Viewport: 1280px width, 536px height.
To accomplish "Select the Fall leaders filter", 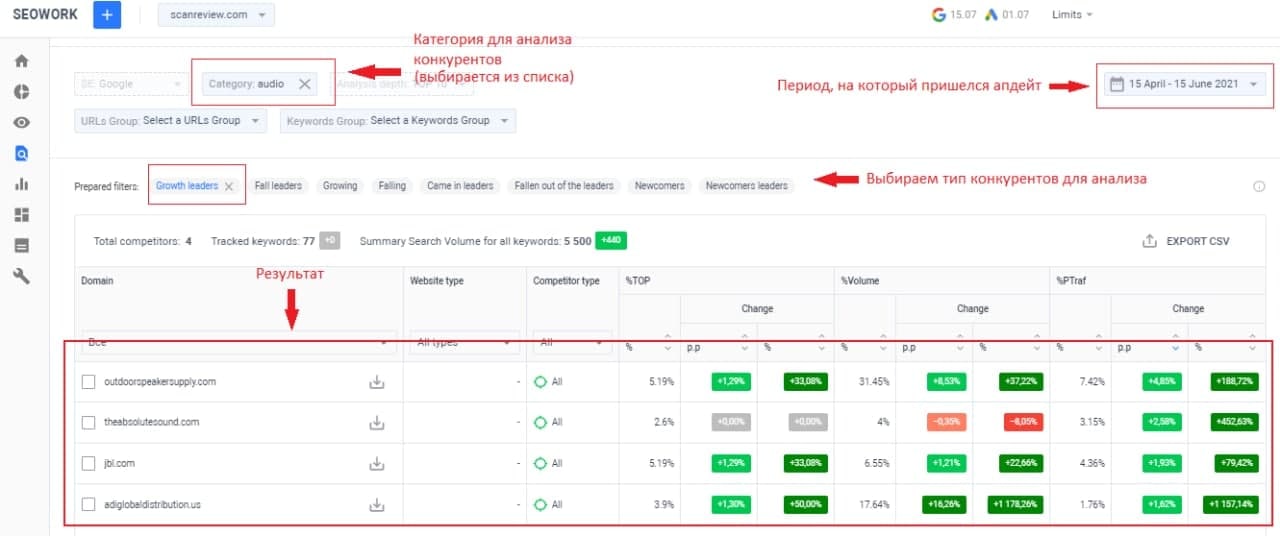I will click(278, 186).
